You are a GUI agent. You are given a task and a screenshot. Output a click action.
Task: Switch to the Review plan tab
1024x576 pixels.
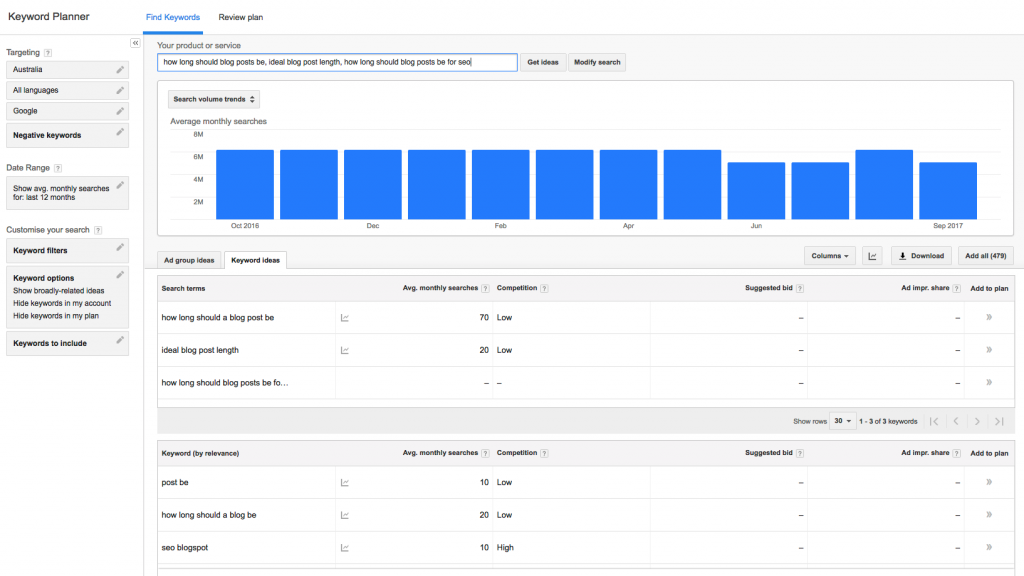240,17
